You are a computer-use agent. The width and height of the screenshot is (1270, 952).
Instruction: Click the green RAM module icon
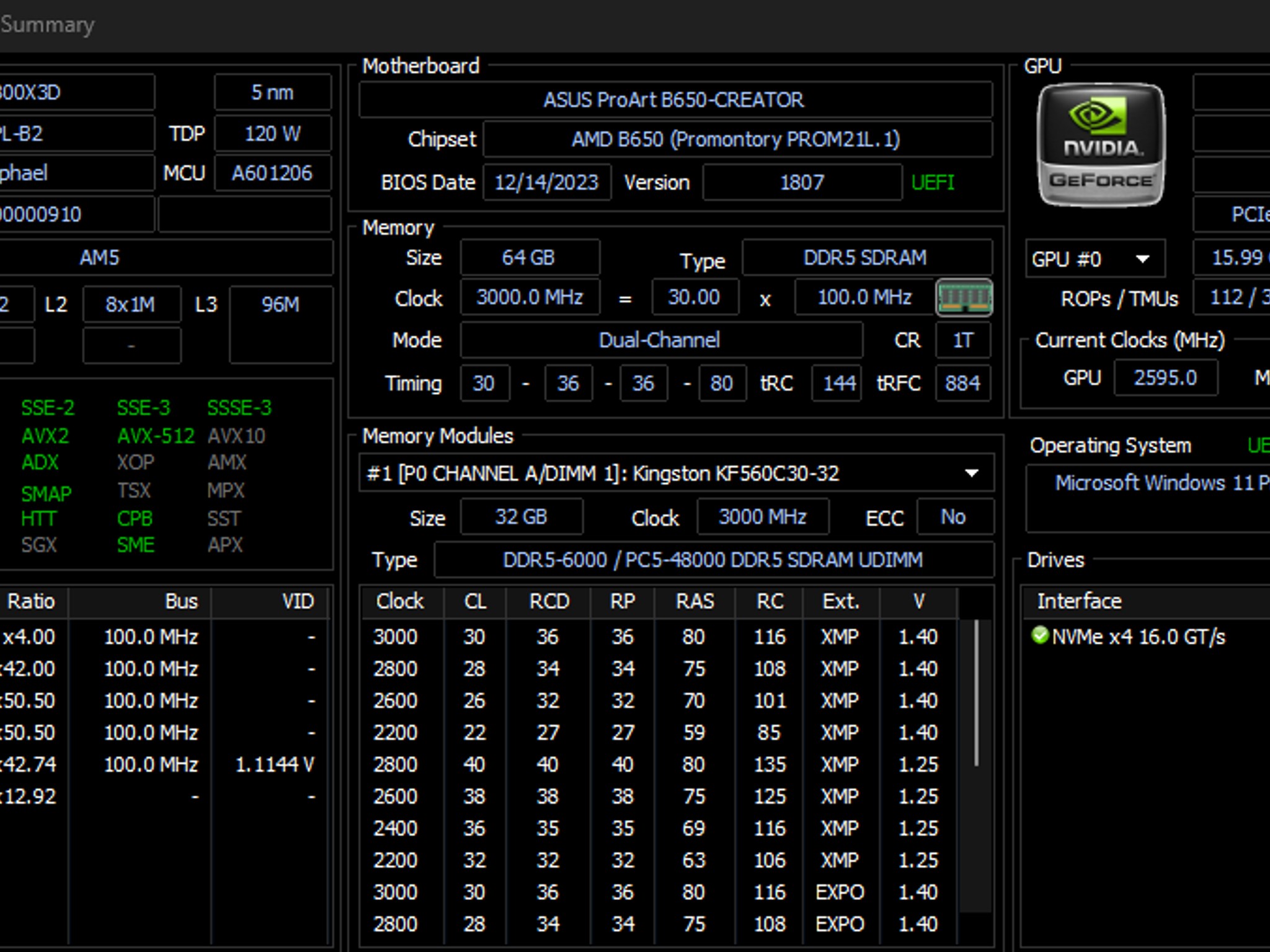964,297
